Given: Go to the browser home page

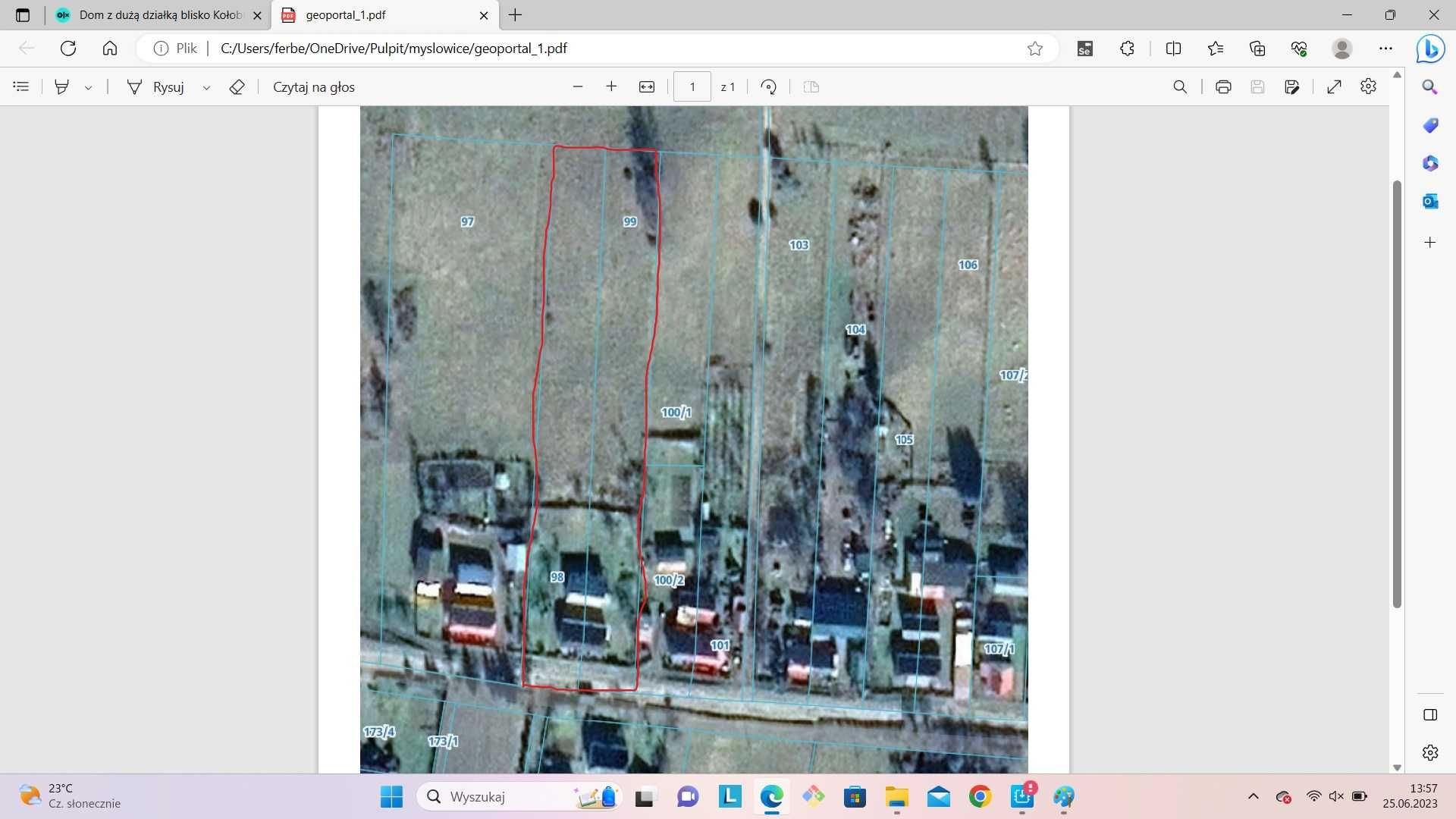Looking at the screenshot, I should tap(110, 49).
